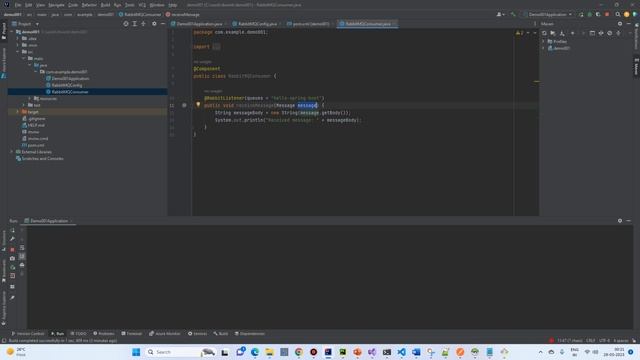Open the Navigate menu
Viewport: 640px width, 360px height.
pyautogui.click(x=56, y=5)
